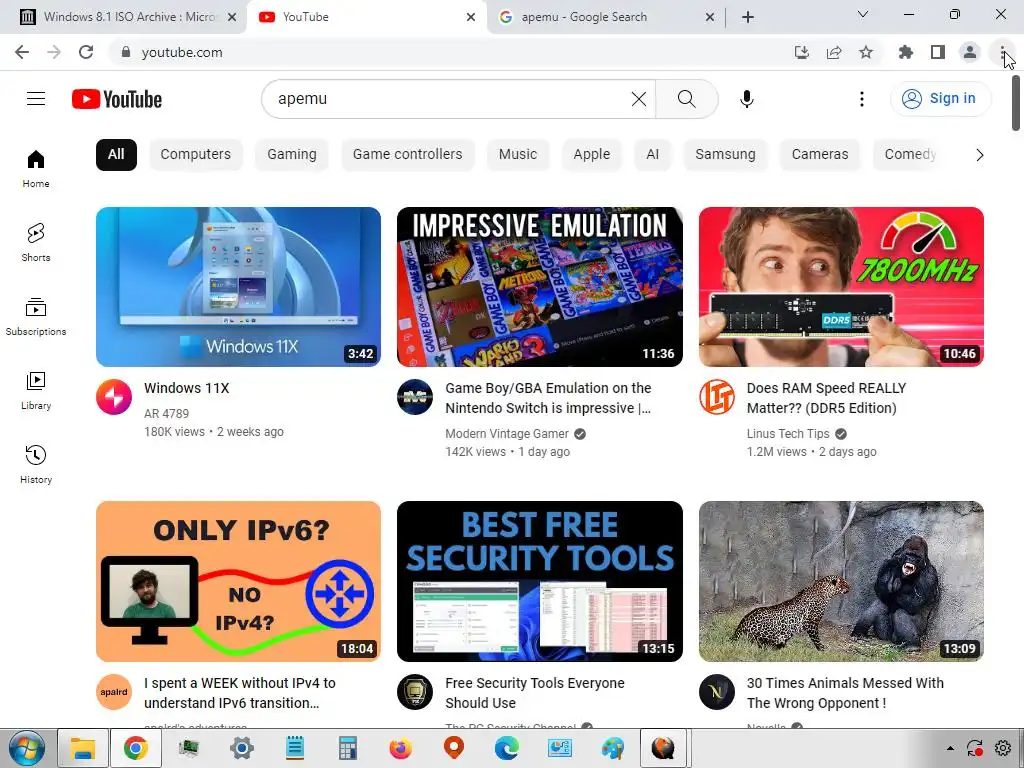
Task: Open Firefox from taskbar
Action: click(400, 748)
